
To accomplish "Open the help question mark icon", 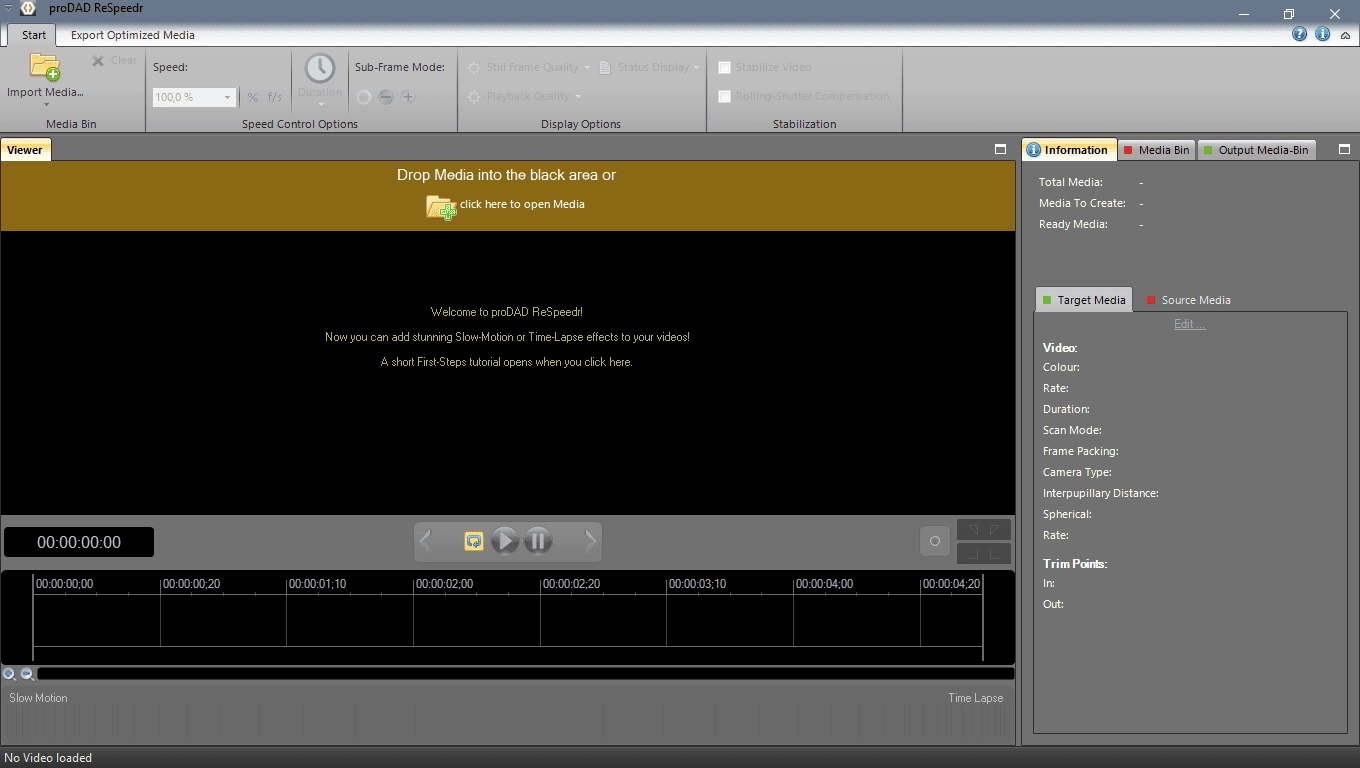I will pos(1299,34).
